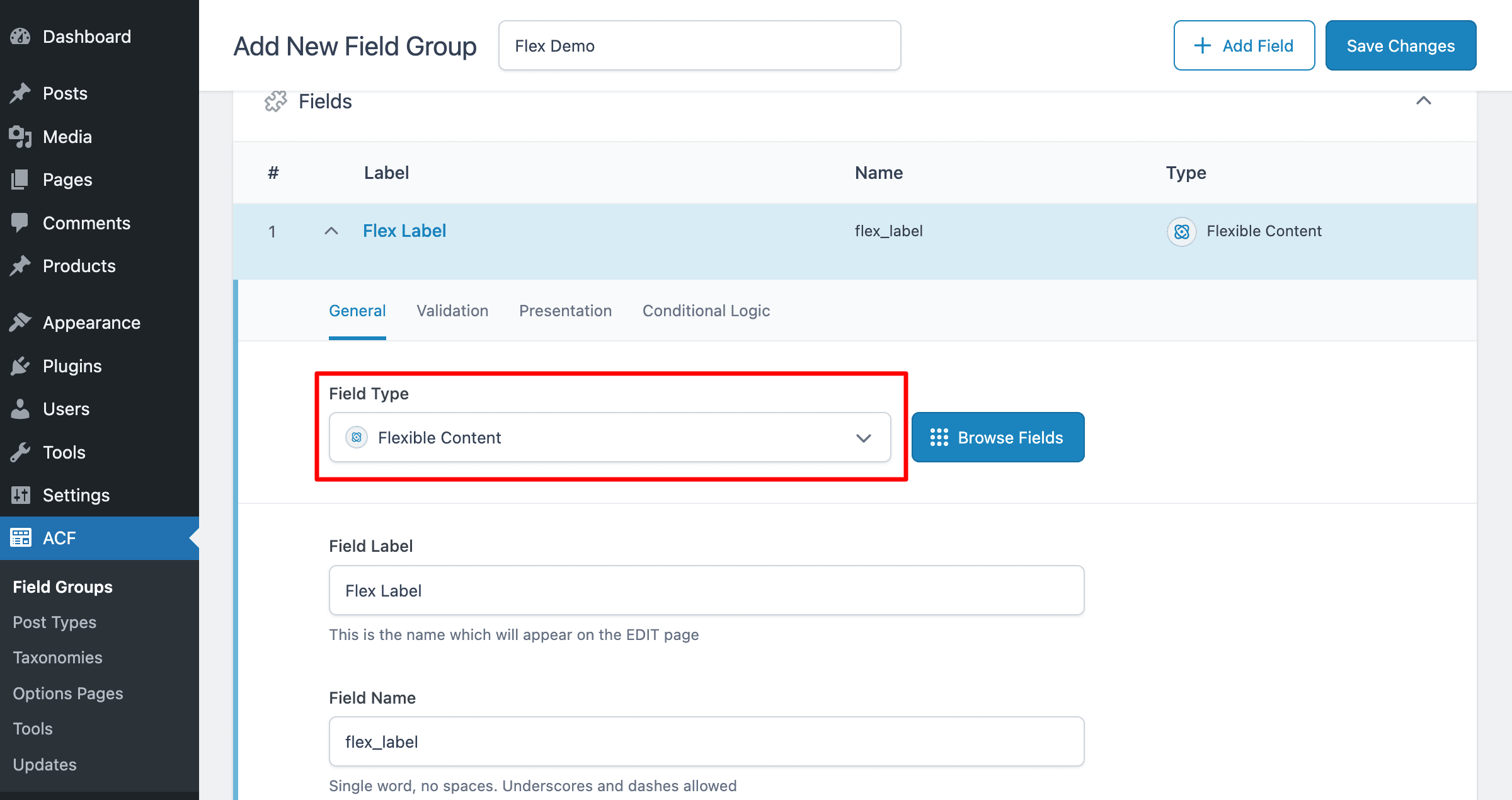Click the Flex Demo title input

click(x=700, y=45)
